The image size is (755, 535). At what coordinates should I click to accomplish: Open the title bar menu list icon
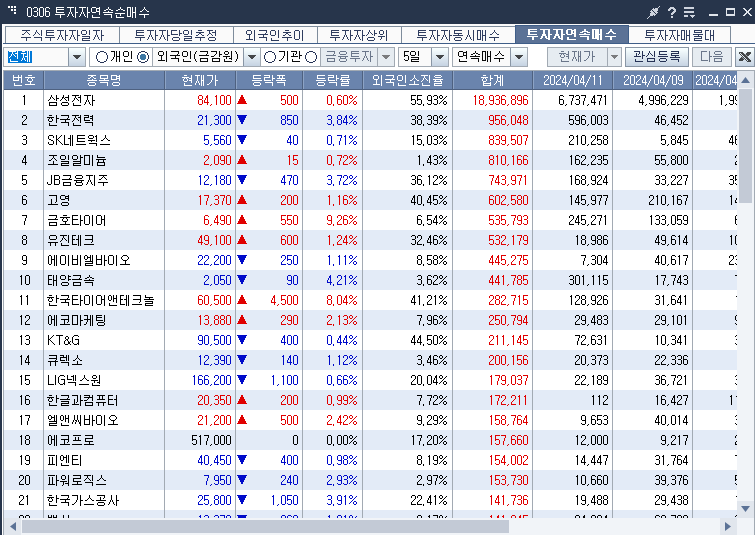pyautogui.click(x=690, y=12)
